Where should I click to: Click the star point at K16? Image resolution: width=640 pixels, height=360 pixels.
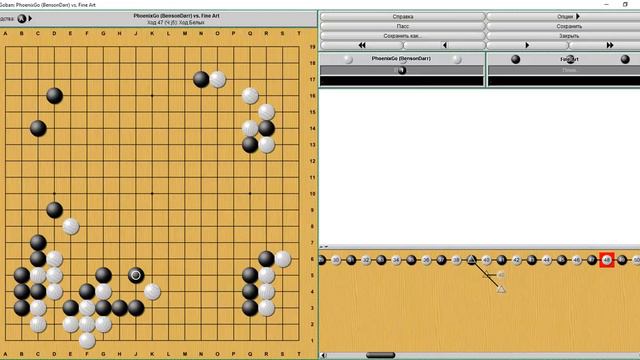tap(152, 96)
